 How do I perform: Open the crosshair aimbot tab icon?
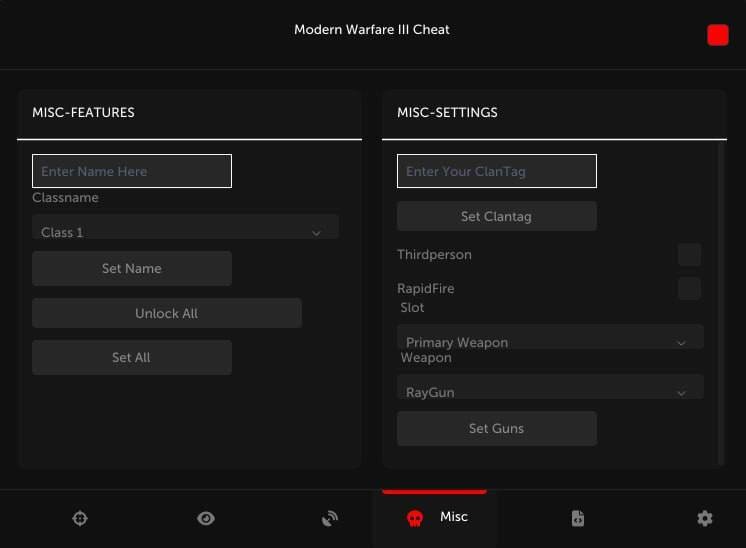(x=80, y=518)
